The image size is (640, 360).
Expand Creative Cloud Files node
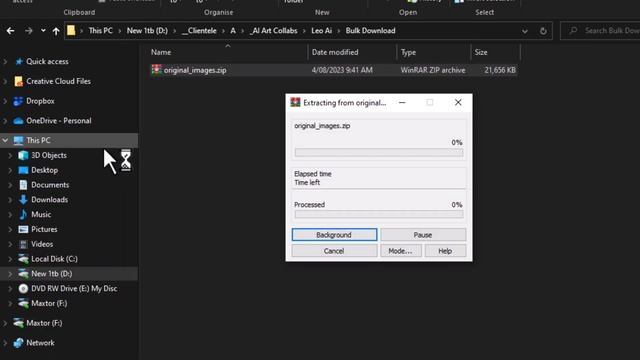(x=5, y=81)
